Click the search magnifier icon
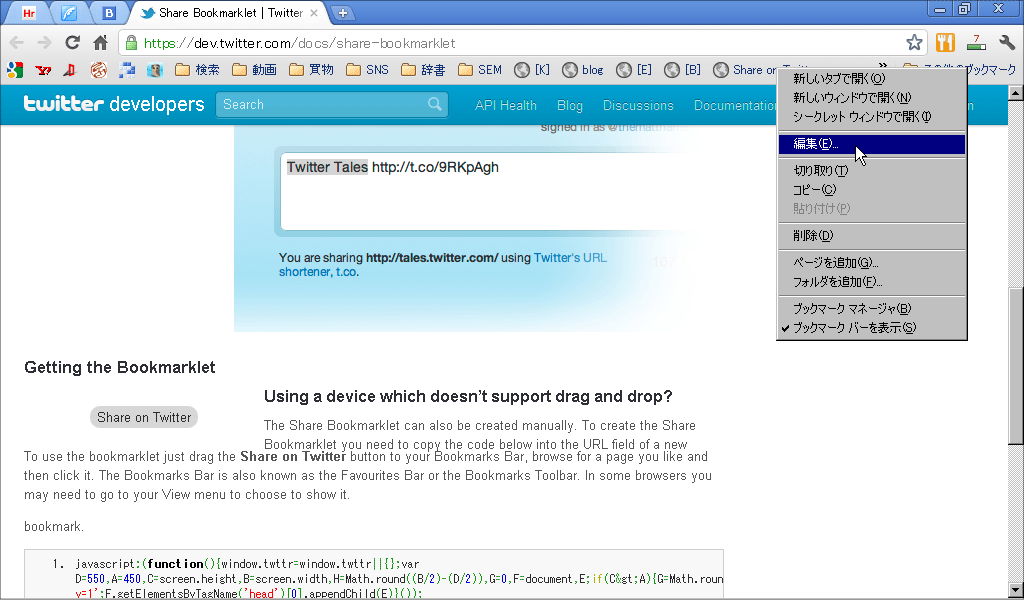1024x600 pixels. pyautogui.click(x=434, y=104)
